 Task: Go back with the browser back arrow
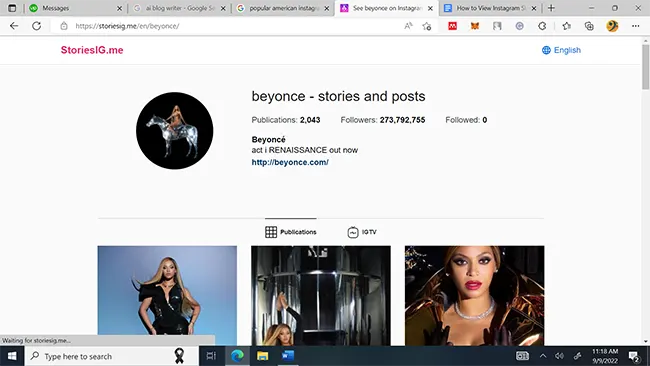click(14, 26)
